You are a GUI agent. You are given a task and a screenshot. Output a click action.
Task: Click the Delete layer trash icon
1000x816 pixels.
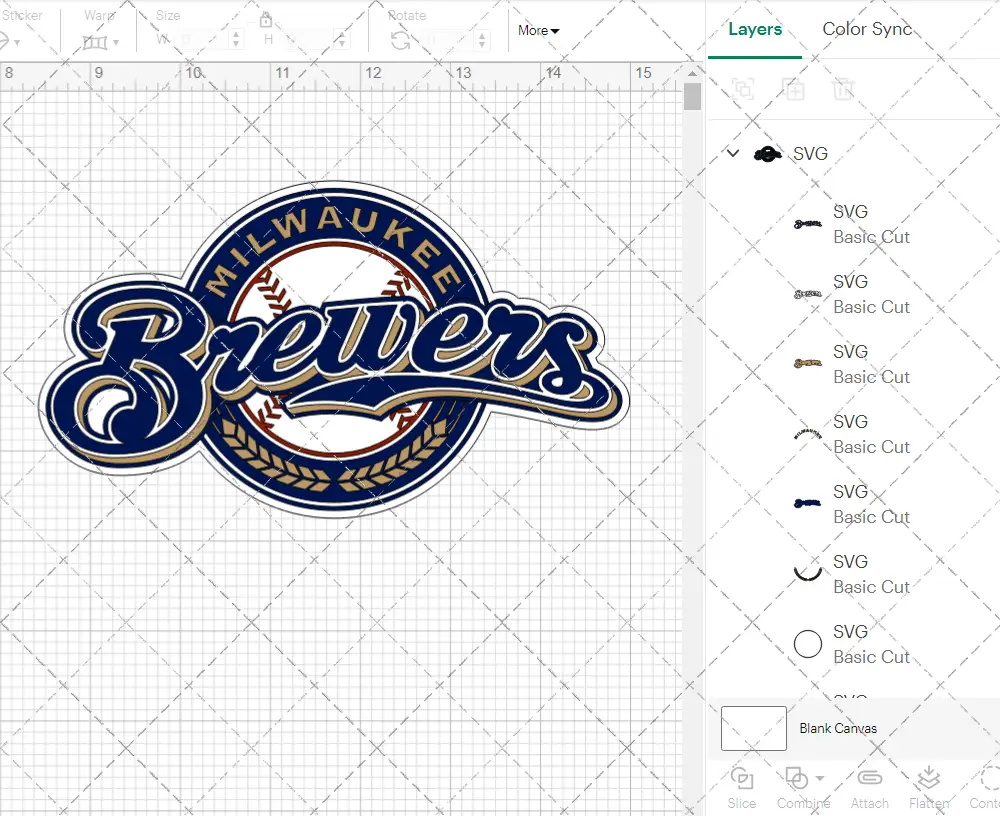[x=843, y=89]
